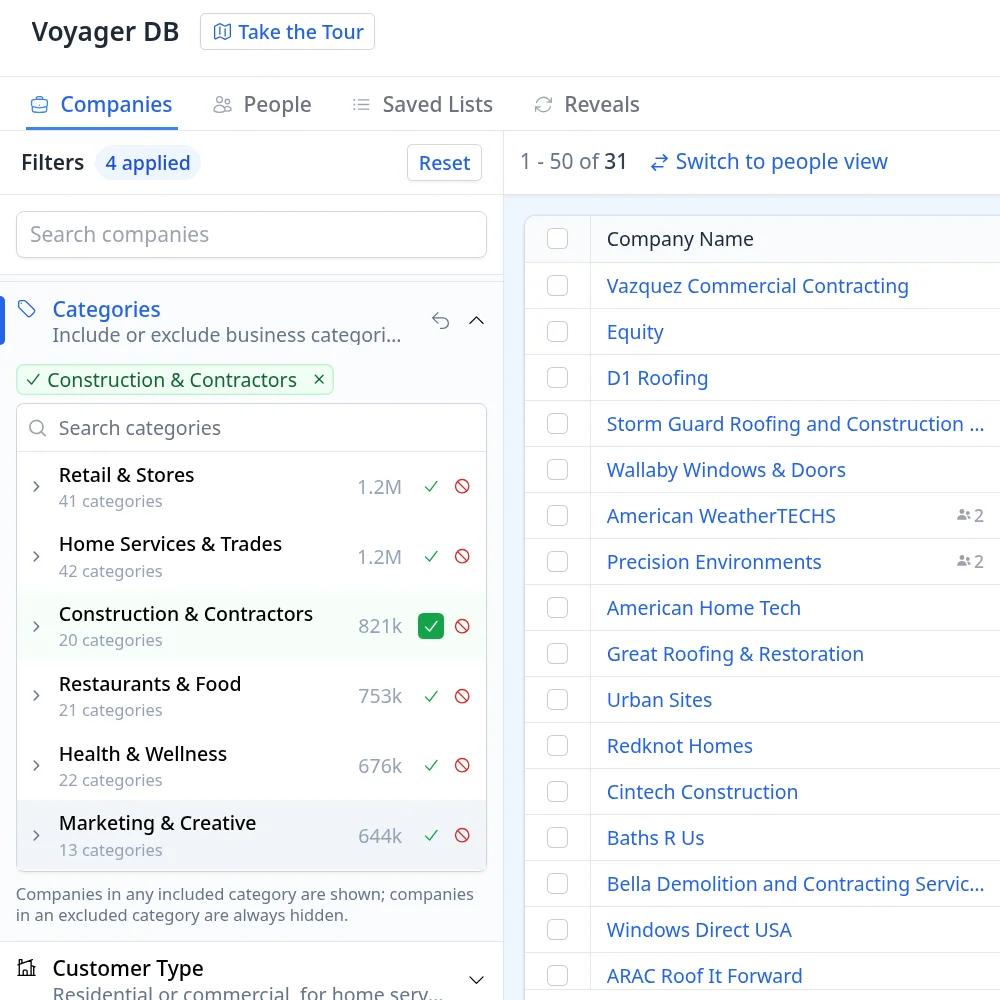Include the Restaurants & Food category

click(x=431, y=696)
